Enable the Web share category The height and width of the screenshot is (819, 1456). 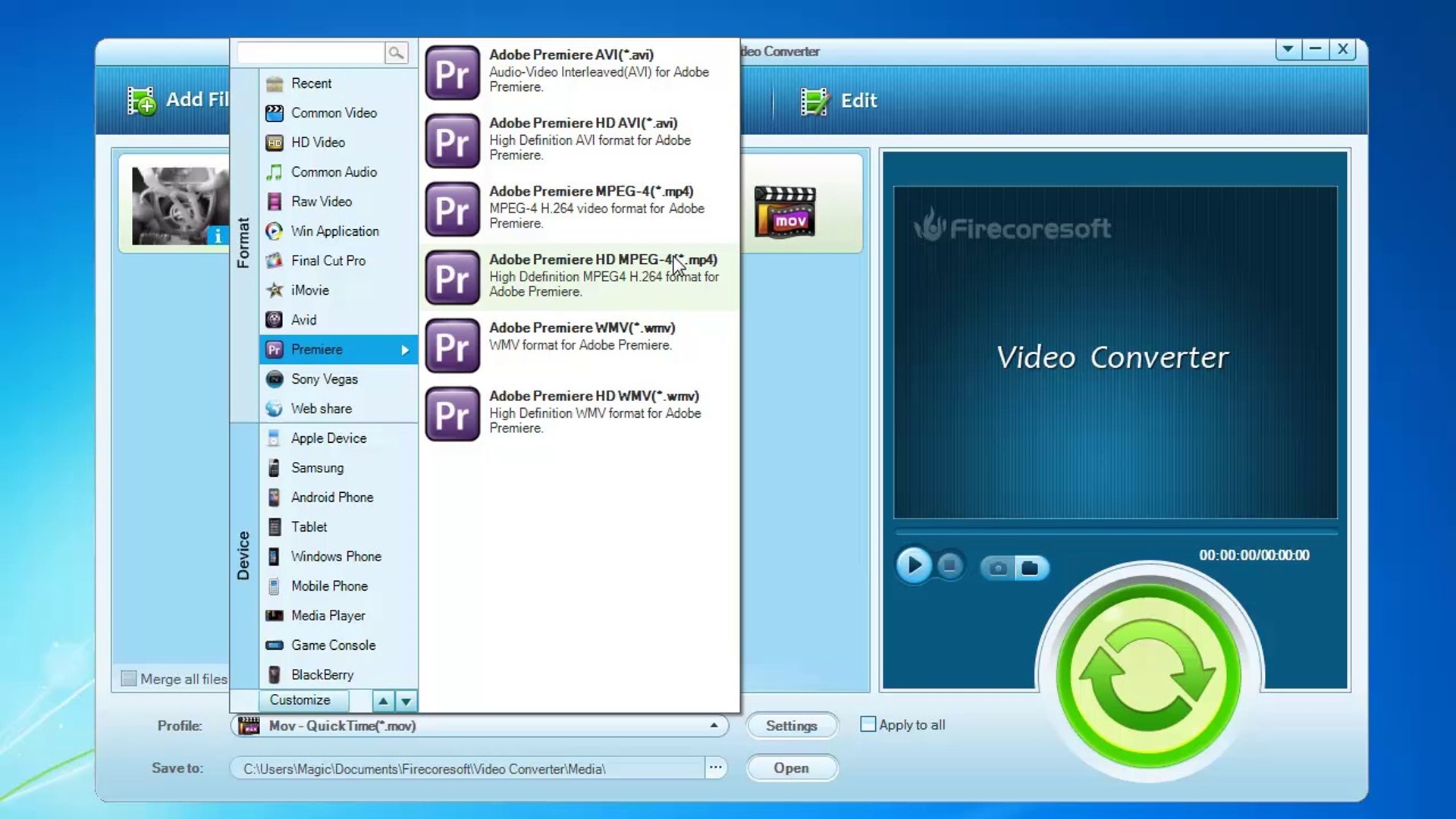pyautogui.click(x=320, y=408)
